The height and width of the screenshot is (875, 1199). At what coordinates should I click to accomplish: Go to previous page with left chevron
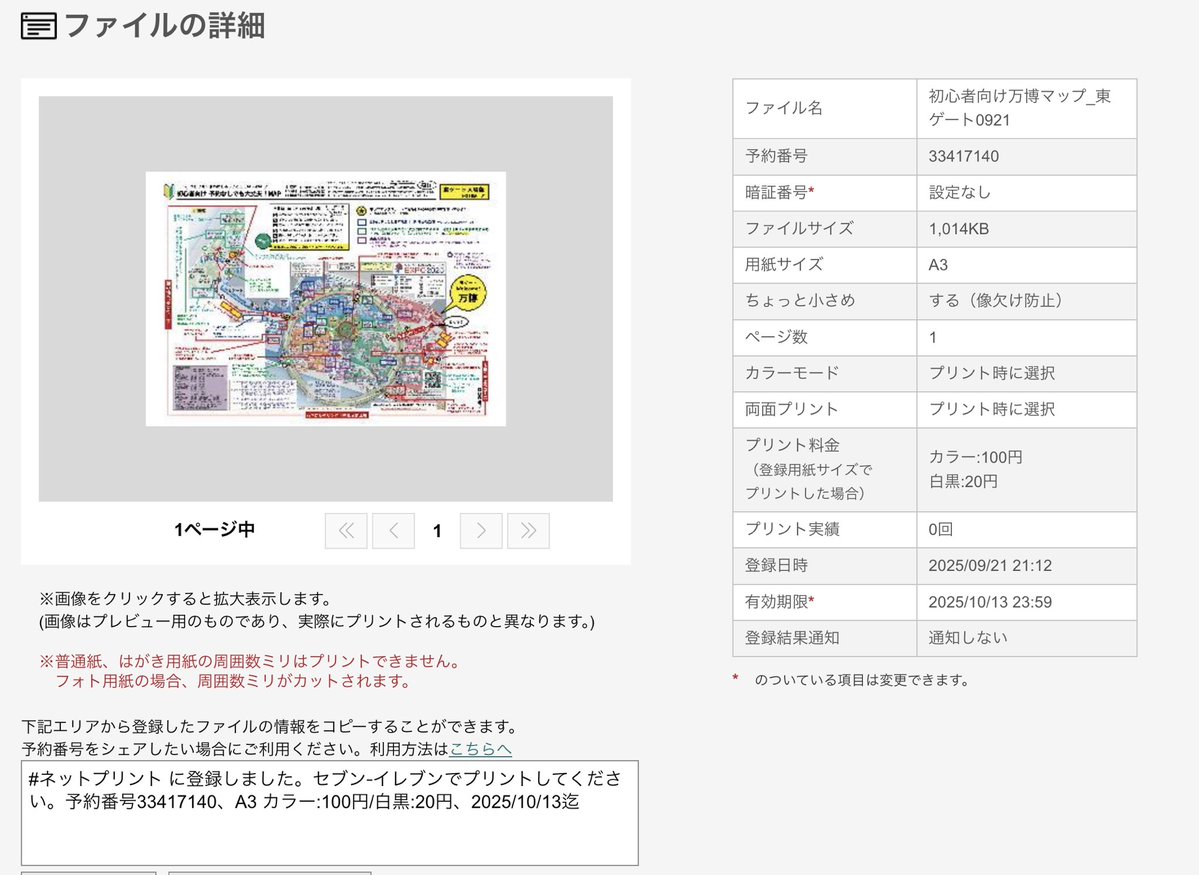(x=393, y=530)
